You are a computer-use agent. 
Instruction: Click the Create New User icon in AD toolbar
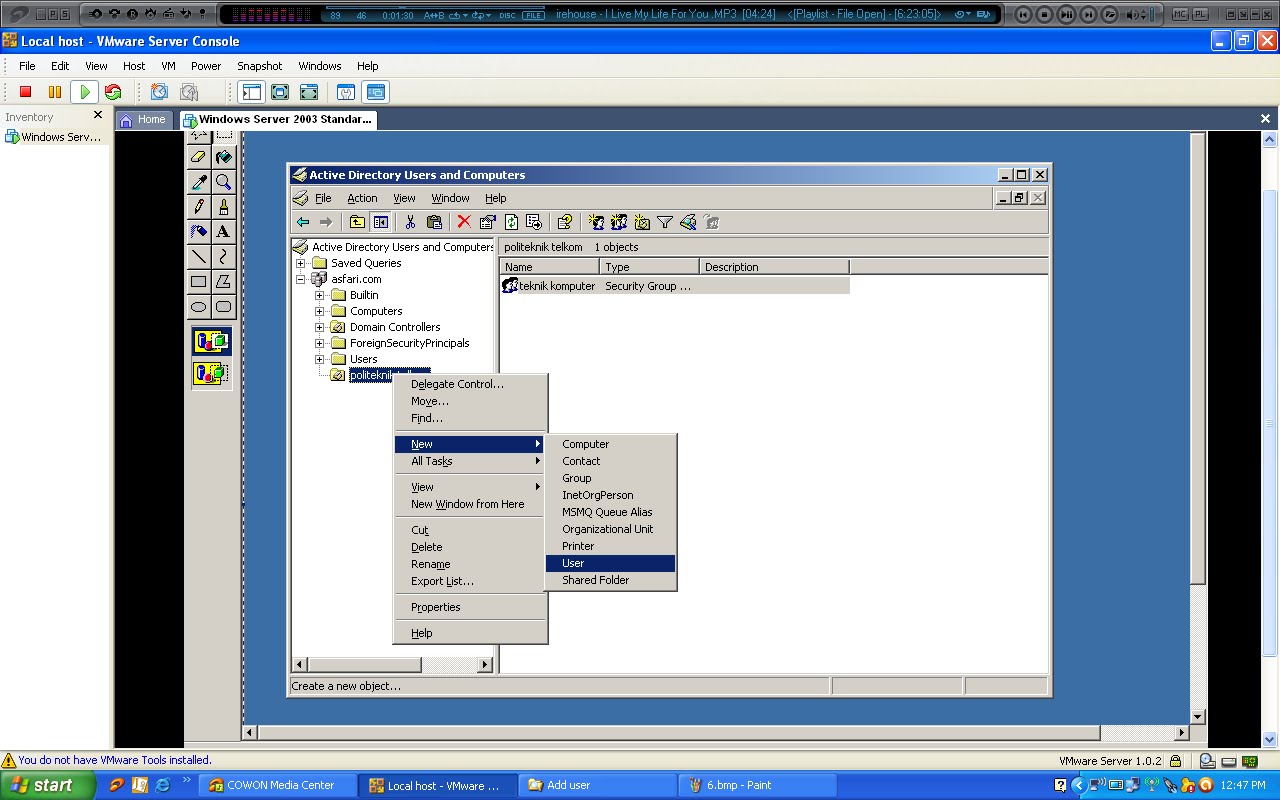596,222
